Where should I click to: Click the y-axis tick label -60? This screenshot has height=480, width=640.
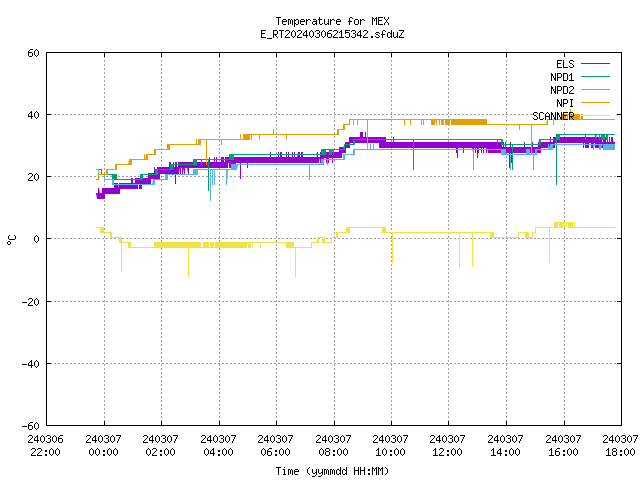[x=31, y=426]
